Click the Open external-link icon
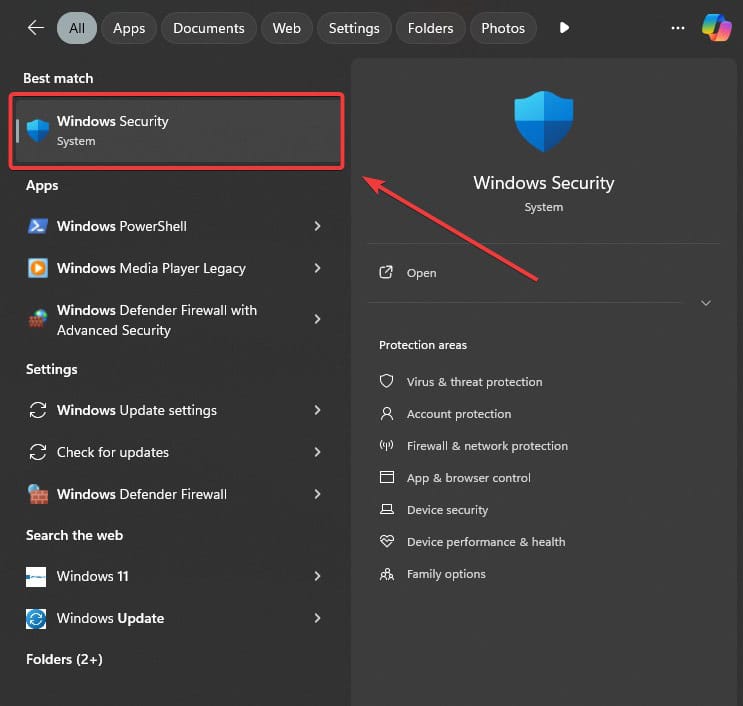743x706 pixels. coord(386,272)
